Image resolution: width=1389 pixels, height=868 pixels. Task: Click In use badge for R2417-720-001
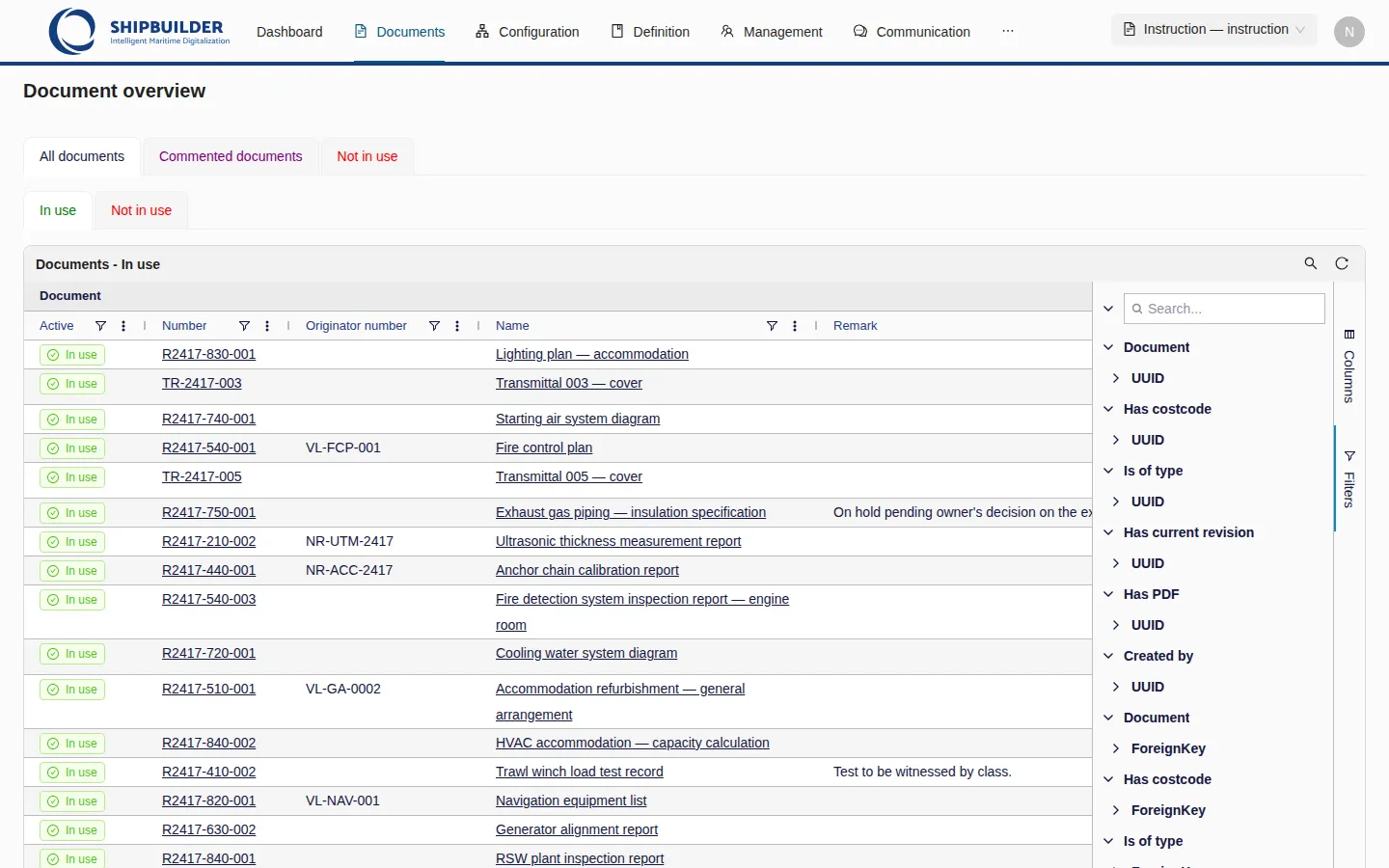pos(72,654)
